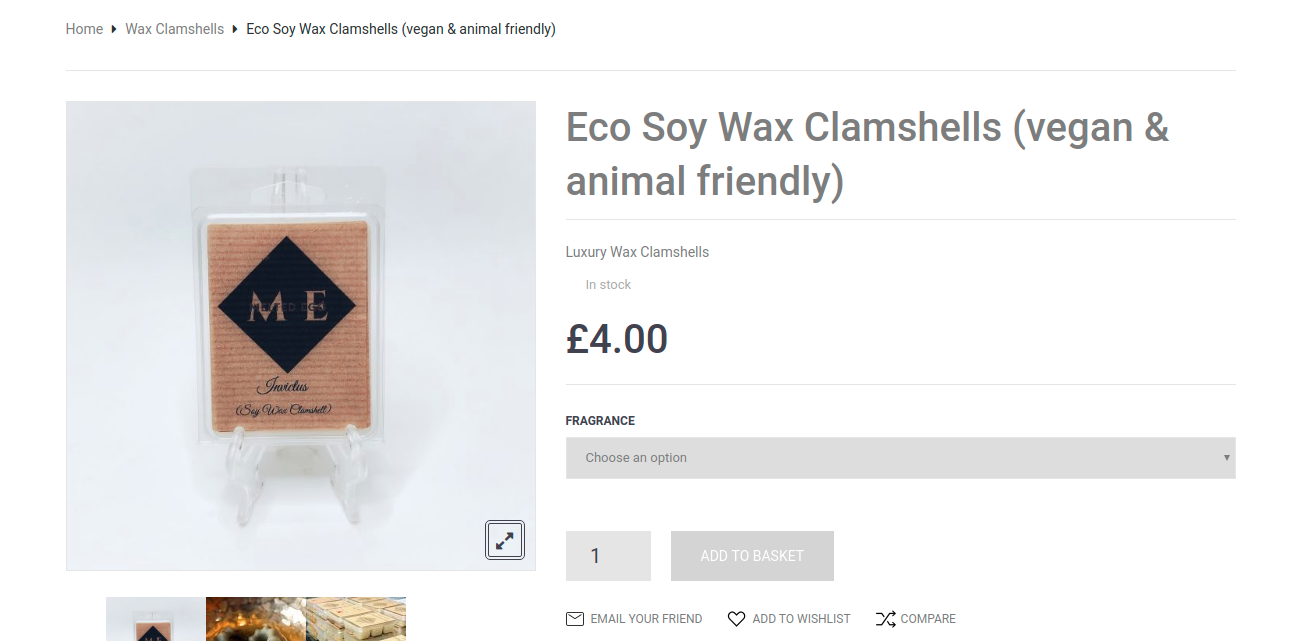Image resolution: width=1309 pixels, height=641 pixels.
Task: Click the breadcrumb arrow after Home
Action: point(112,29)
